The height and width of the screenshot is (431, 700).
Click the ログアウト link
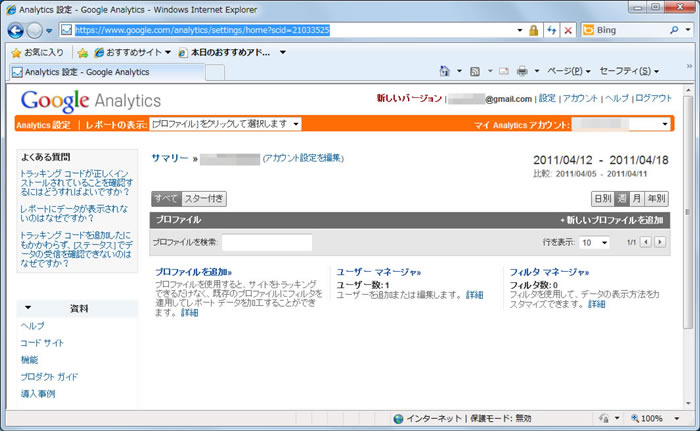[x=653, y=98]
